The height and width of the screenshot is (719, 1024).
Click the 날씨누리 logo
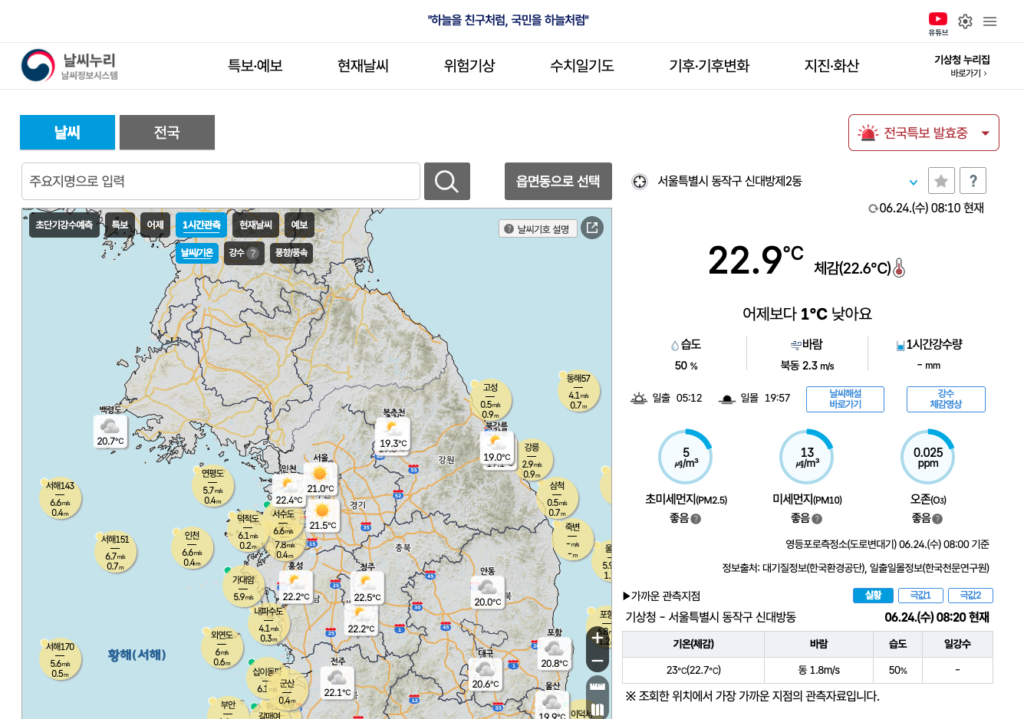pyautogui.click(x=70, y=65)
